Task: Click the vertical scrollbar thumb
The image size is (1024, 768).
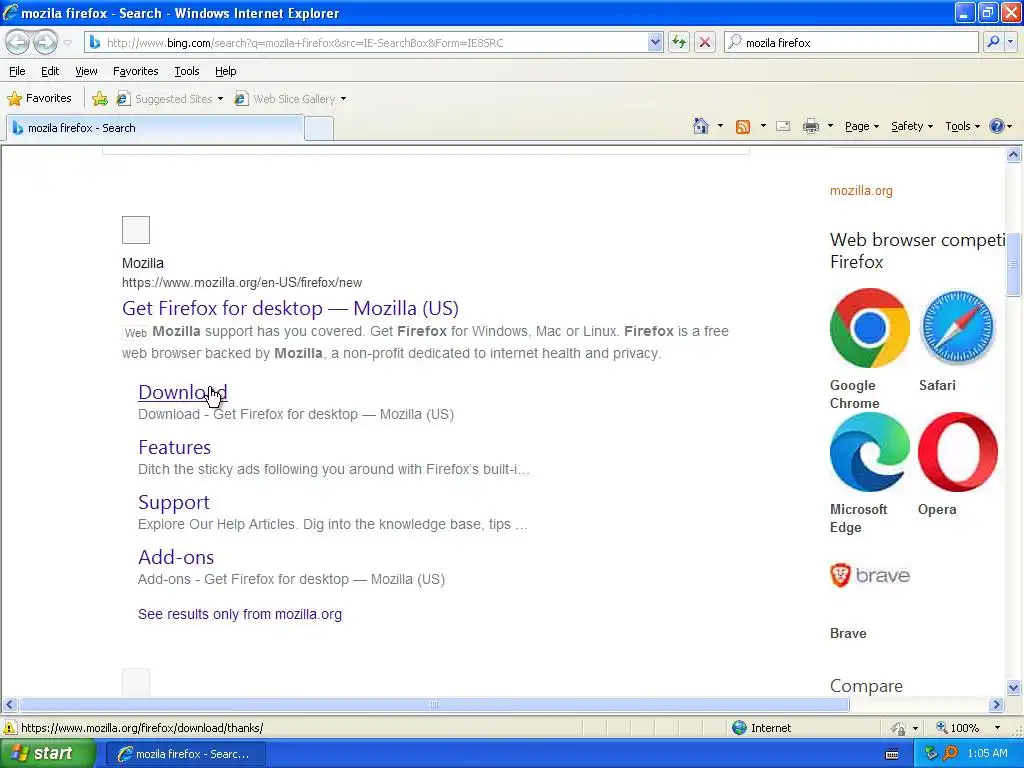Action: coord(1013,264)
